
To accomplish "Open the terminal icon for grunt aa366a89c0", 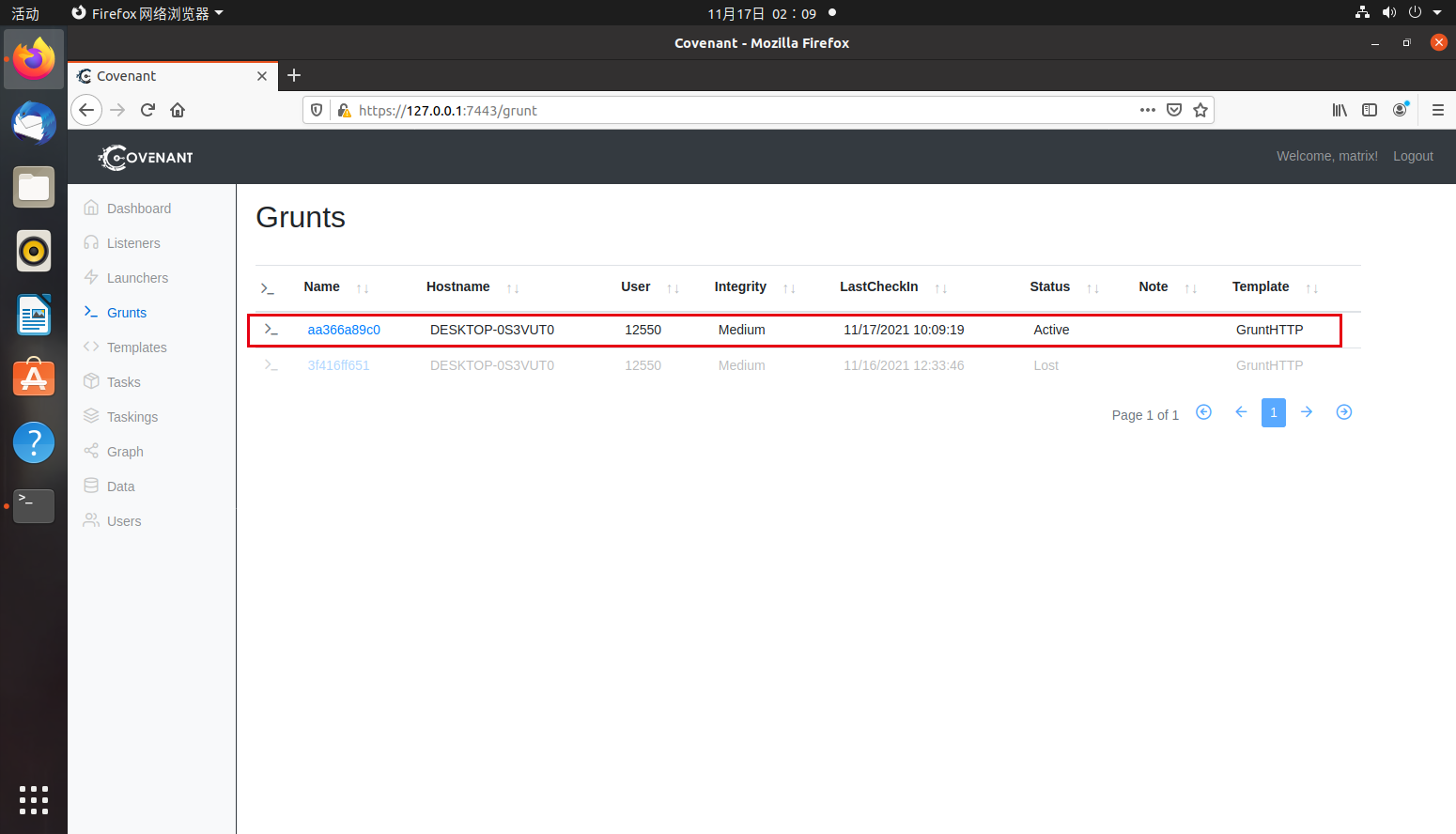I will click(x=271, y=330).
